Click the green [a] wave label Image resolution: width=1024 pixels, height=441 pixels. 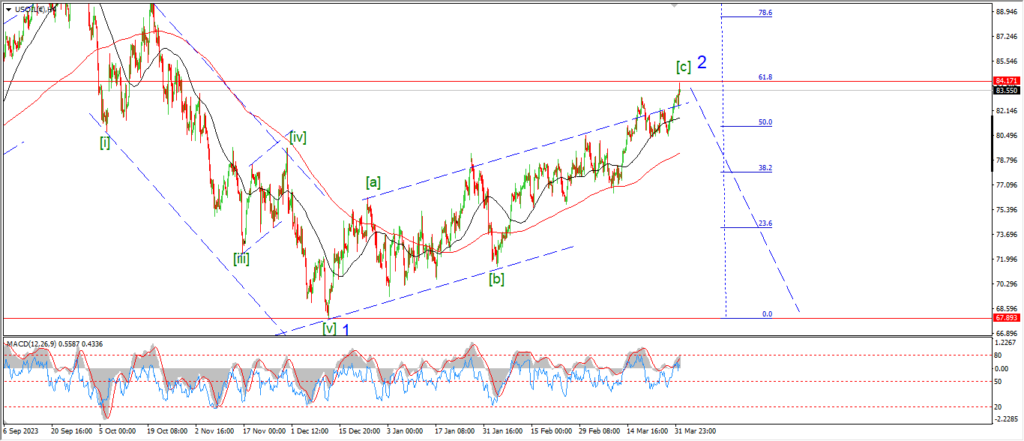[373, 182]
